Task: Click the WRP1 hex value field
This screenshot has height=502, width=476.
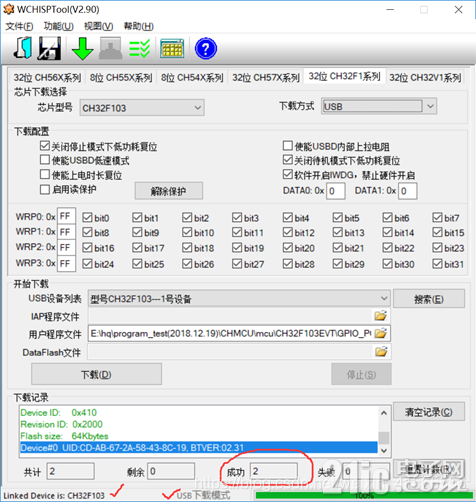Action: tap(66, 232)
